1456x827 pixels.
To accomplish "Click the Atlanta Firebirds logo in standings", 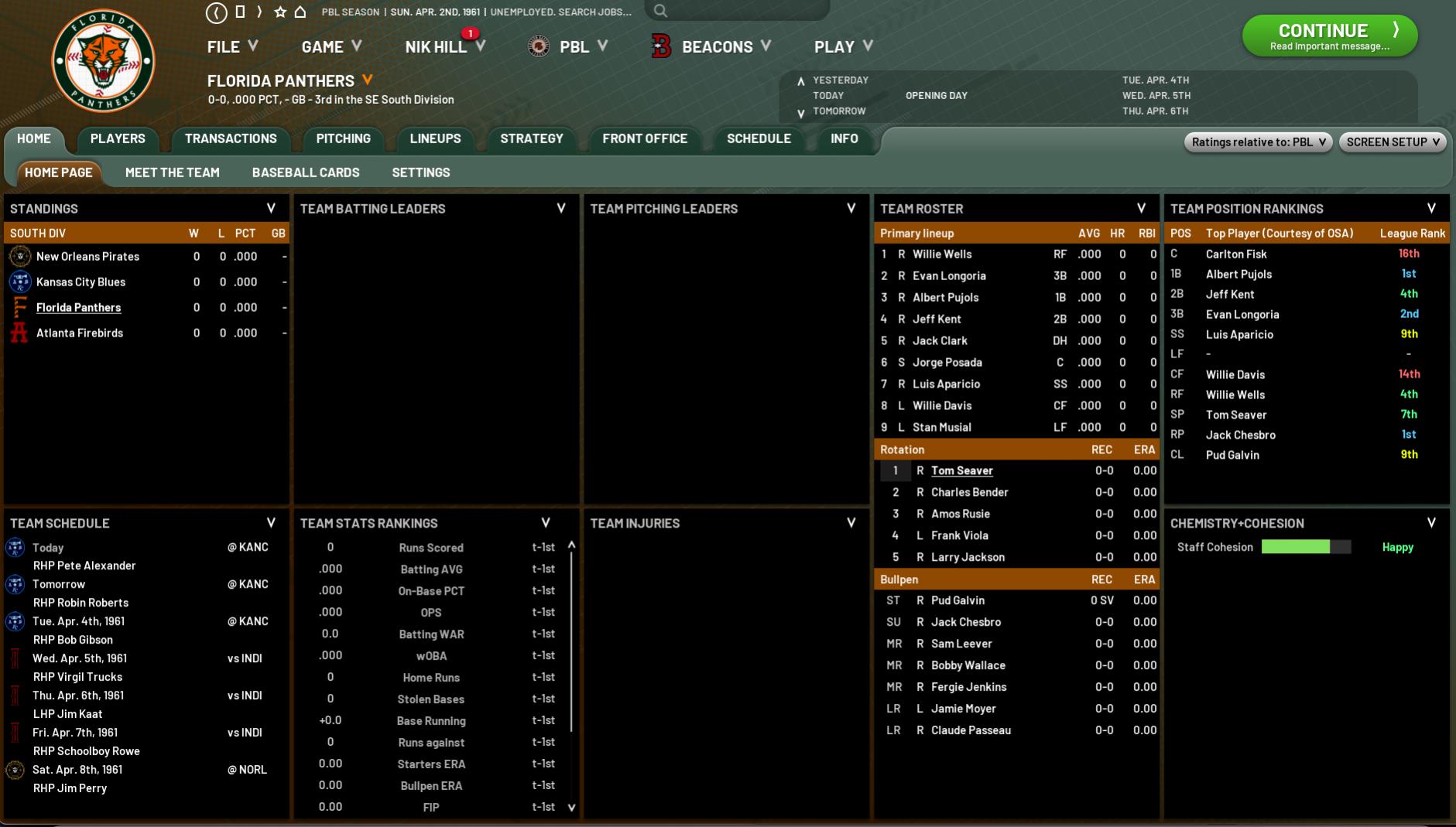I will click(x=19, y=333).
